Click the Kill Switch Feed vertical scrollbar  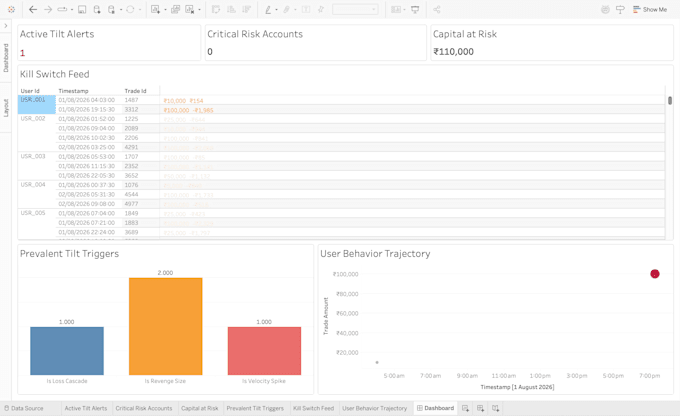(670, 101)
